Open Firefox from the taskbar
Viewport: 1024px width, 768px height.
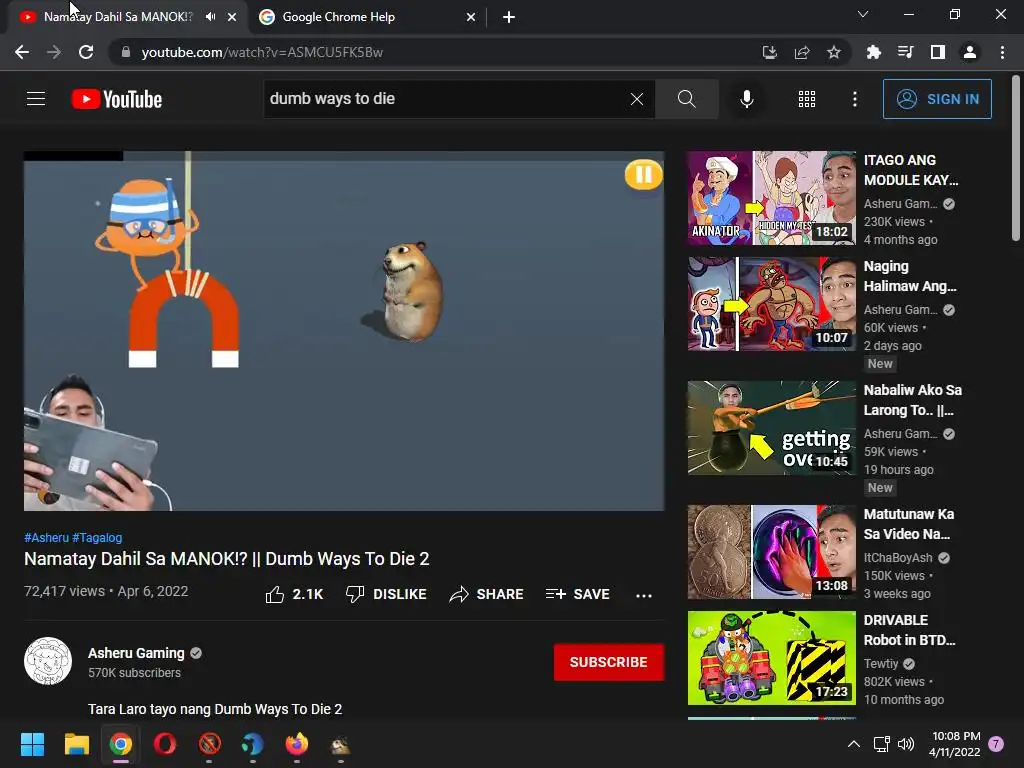click(297, 744)
